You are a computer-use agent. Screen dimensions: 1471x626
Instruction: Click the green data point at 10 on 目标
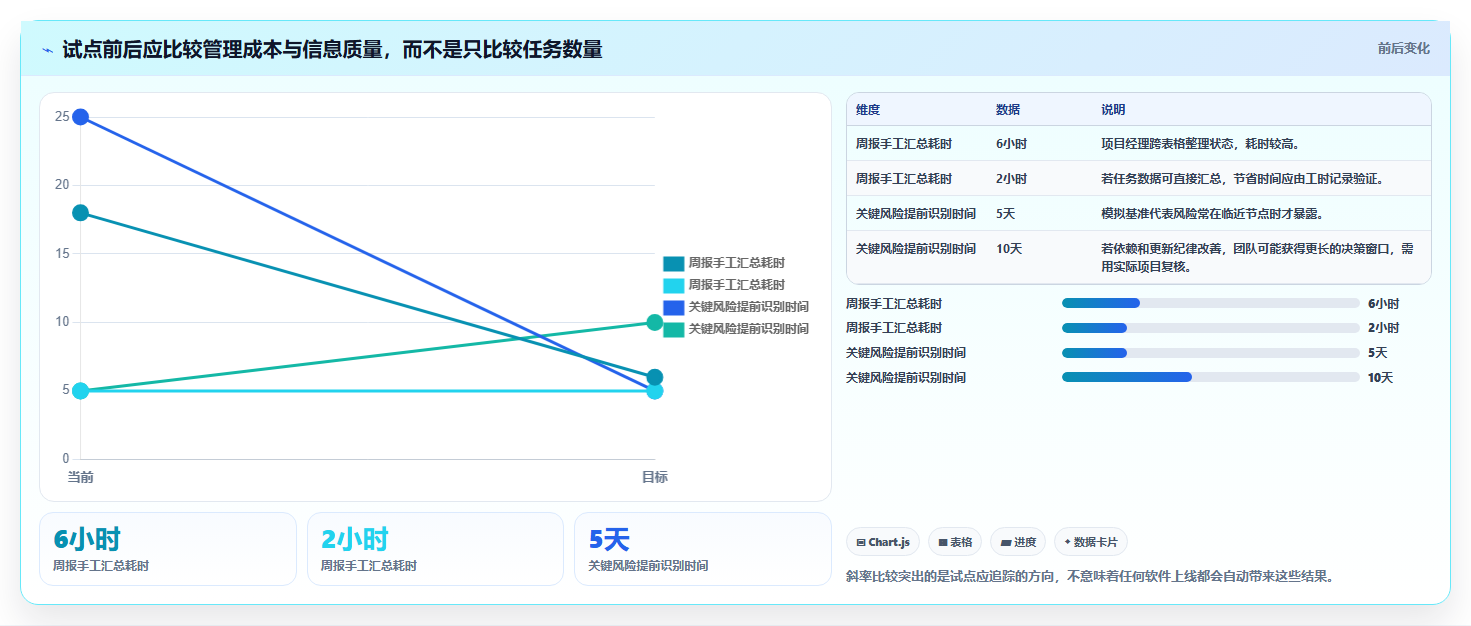click(655, 322)
